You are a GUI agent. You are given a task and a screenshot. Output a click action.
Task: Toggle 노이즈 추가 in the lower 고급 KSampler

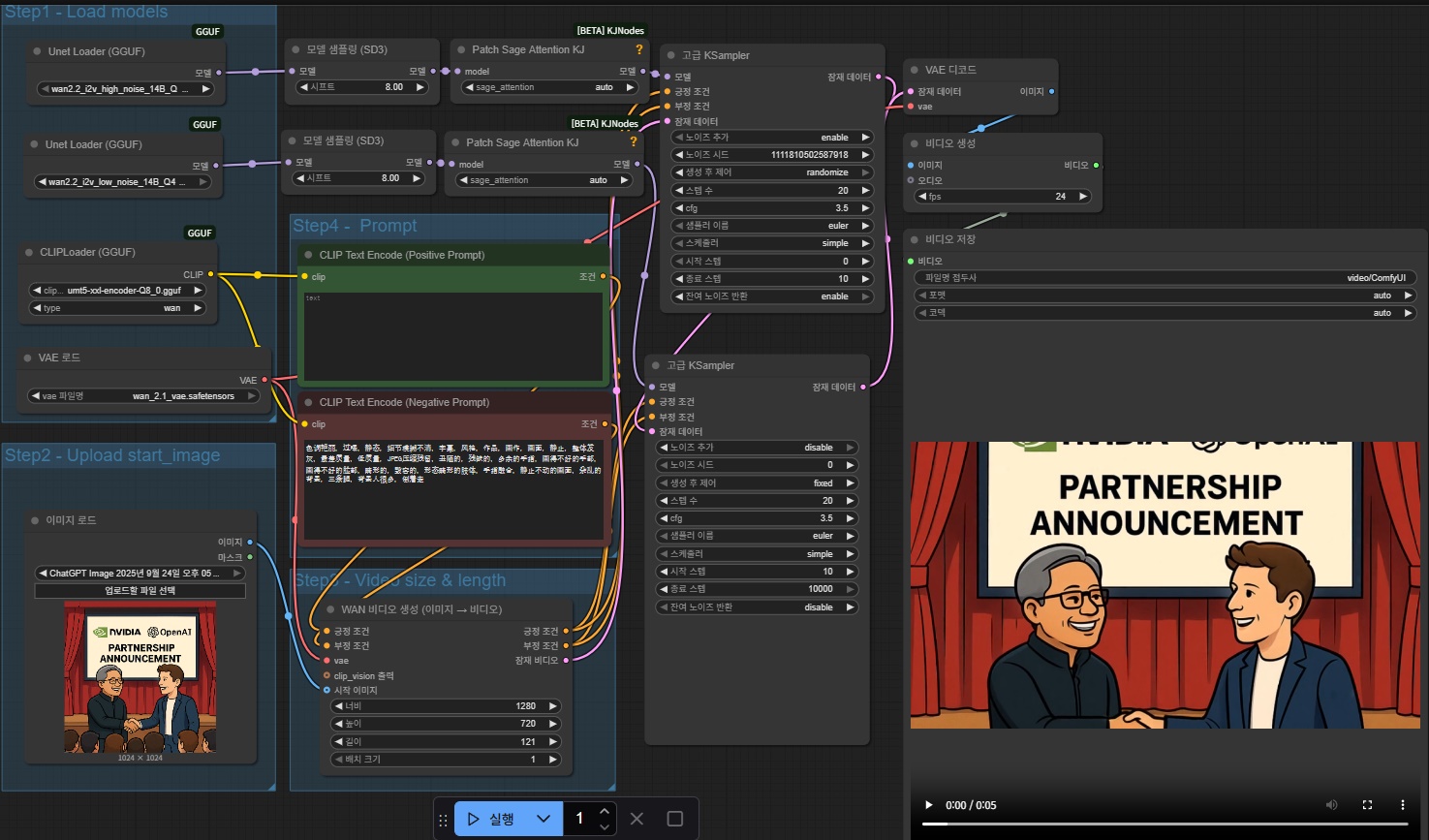pyautogui.click(x=757, y=448)
